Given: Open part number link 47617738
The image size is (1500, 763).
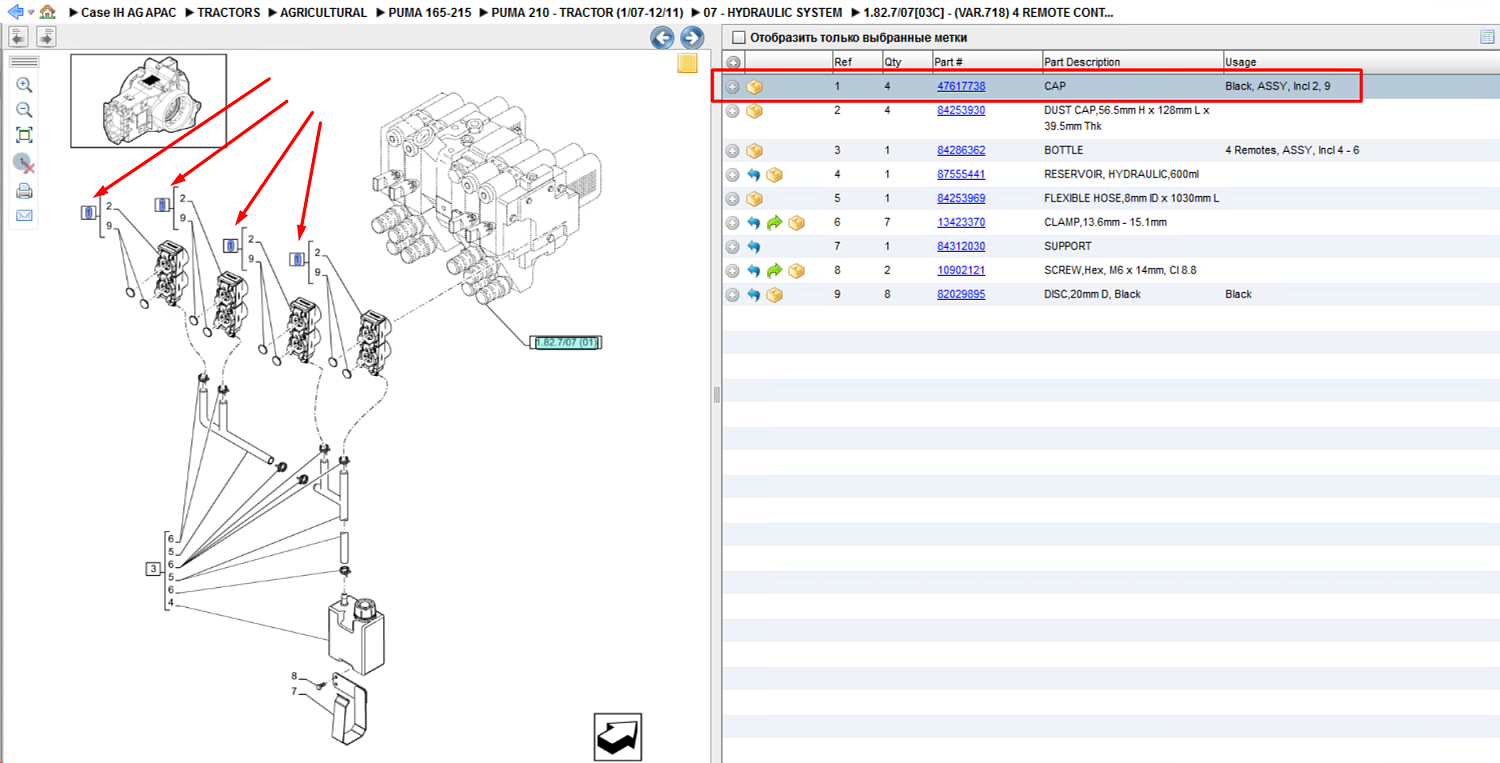Looking at the screenshot, I should [961, 86].
